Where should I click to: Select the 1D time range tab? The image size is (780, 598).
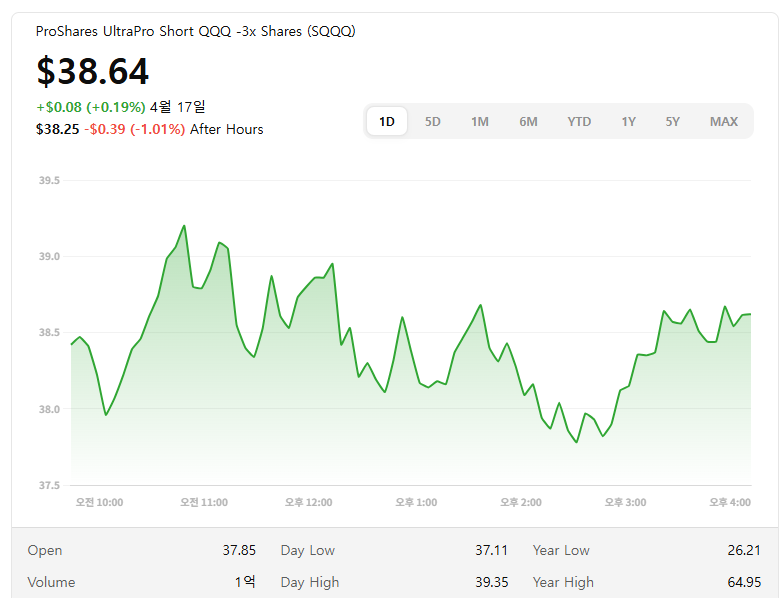point(387,121)
